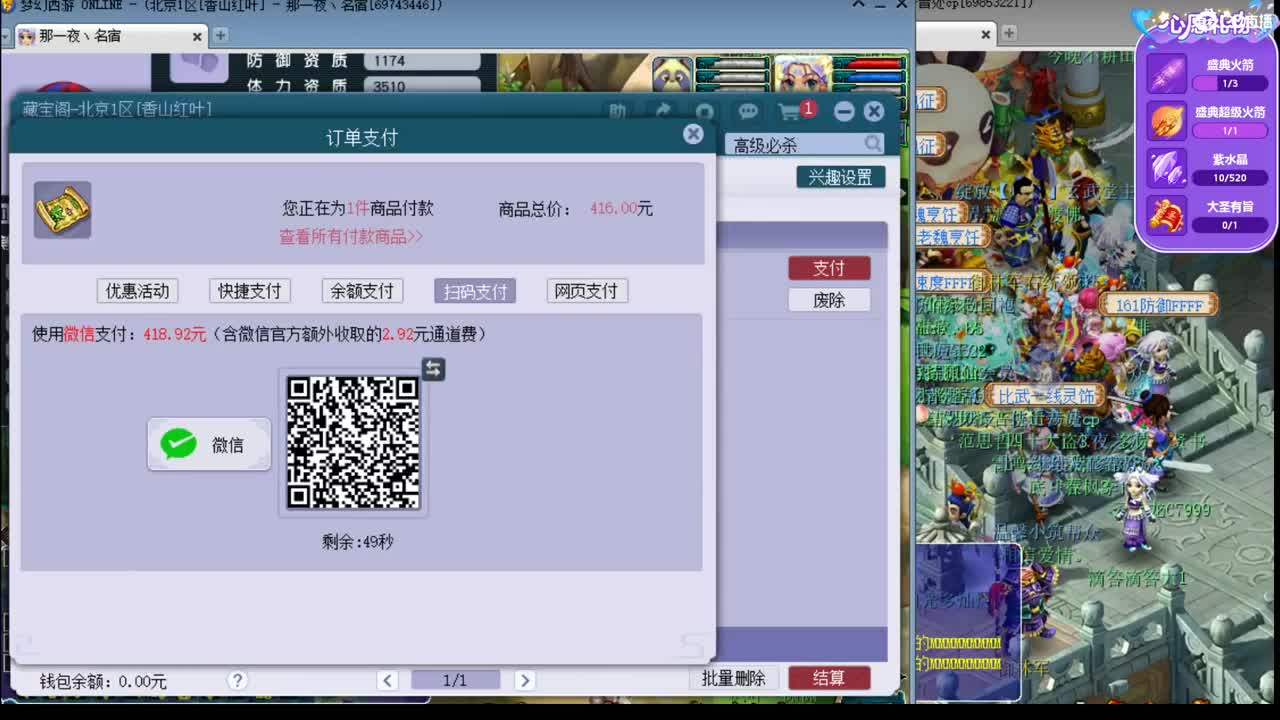Click the 盛典超级火箭 1/1 progress bar
The height and width of the screenshot is (720, 1280).
(x=1230, y=131)
